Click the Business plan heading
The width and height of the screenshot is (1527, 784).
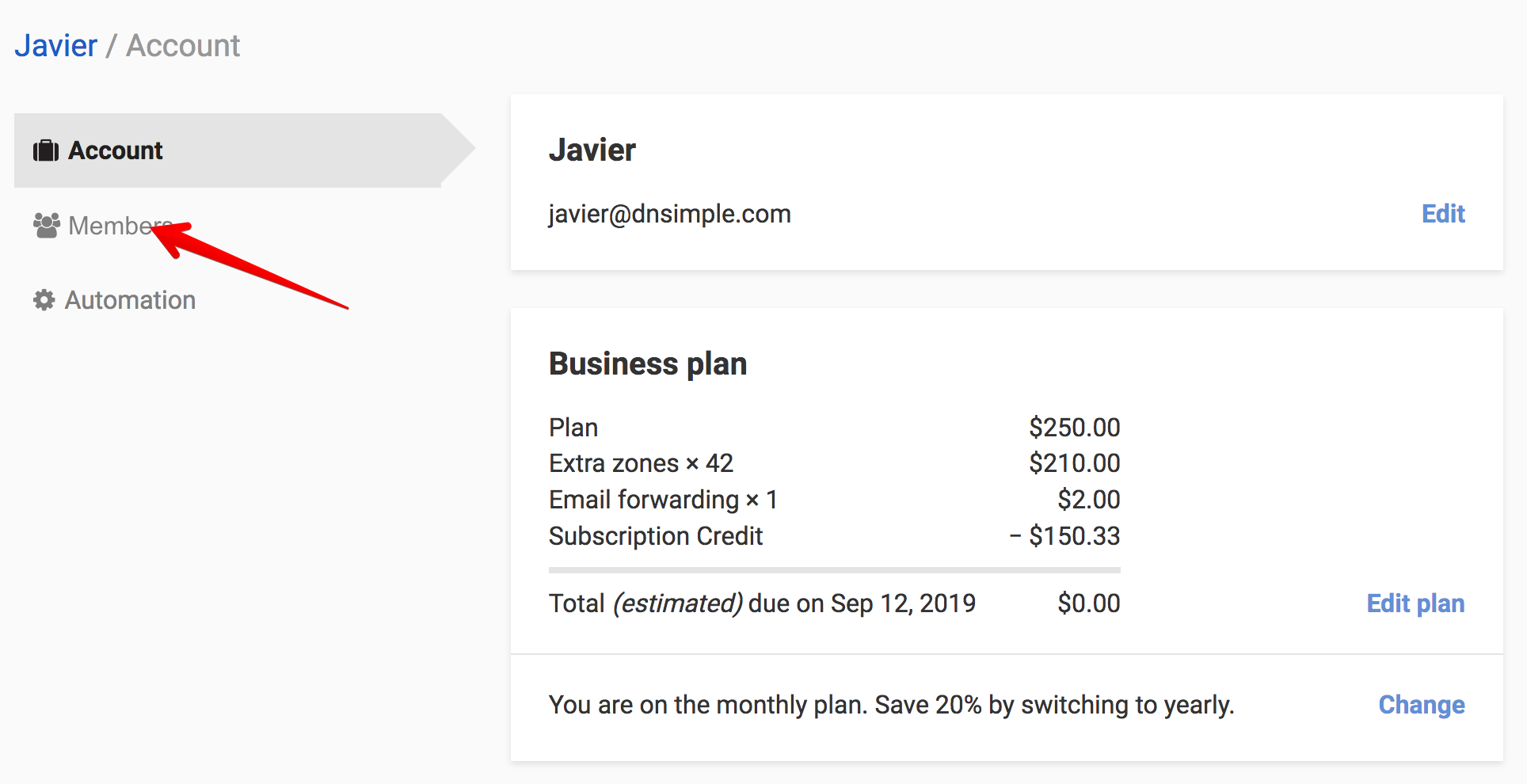[x=648, y=363]
